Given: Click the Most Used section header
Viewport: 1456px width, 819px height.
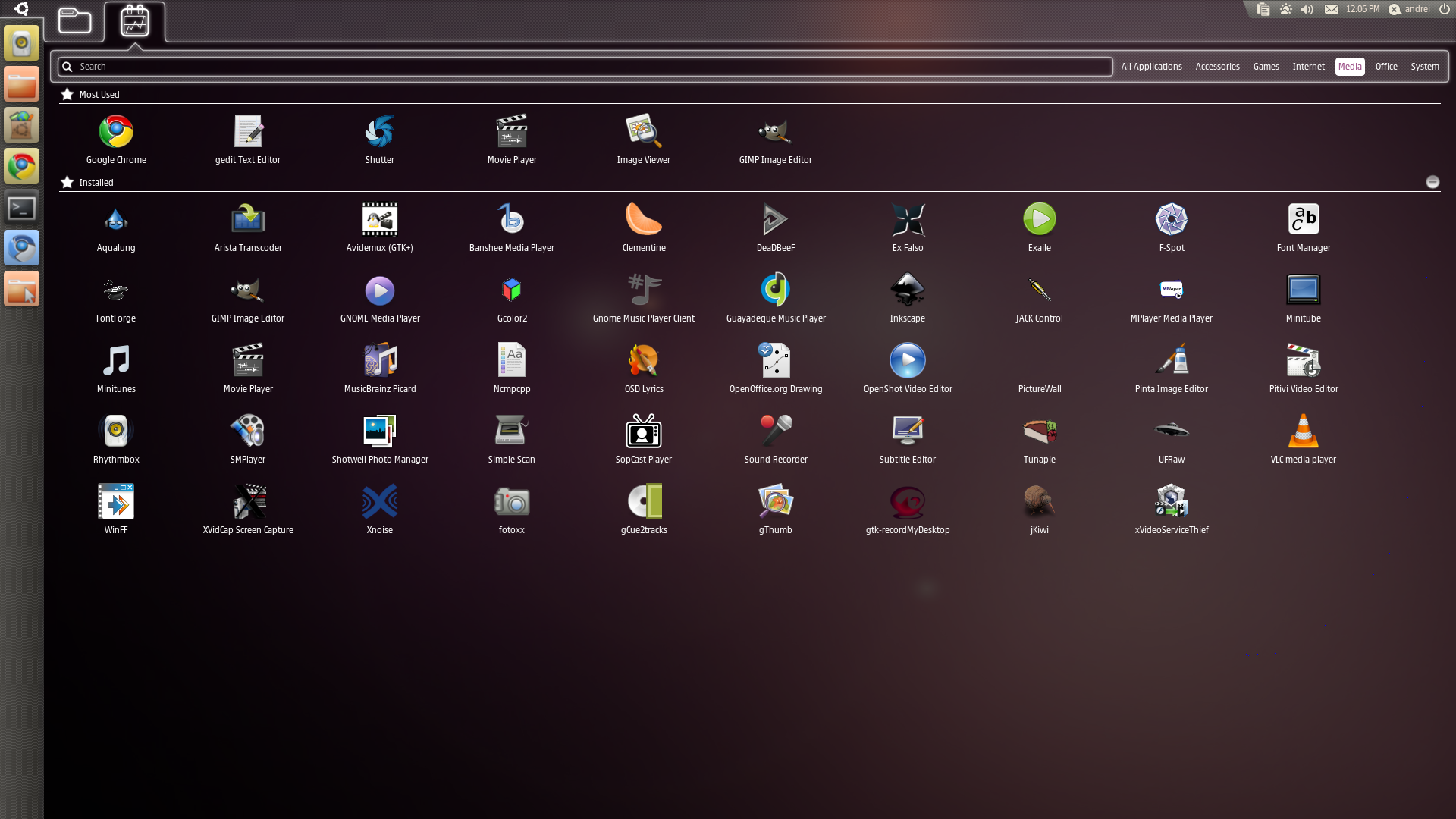Looking at the screenshot, I should 99,95.
